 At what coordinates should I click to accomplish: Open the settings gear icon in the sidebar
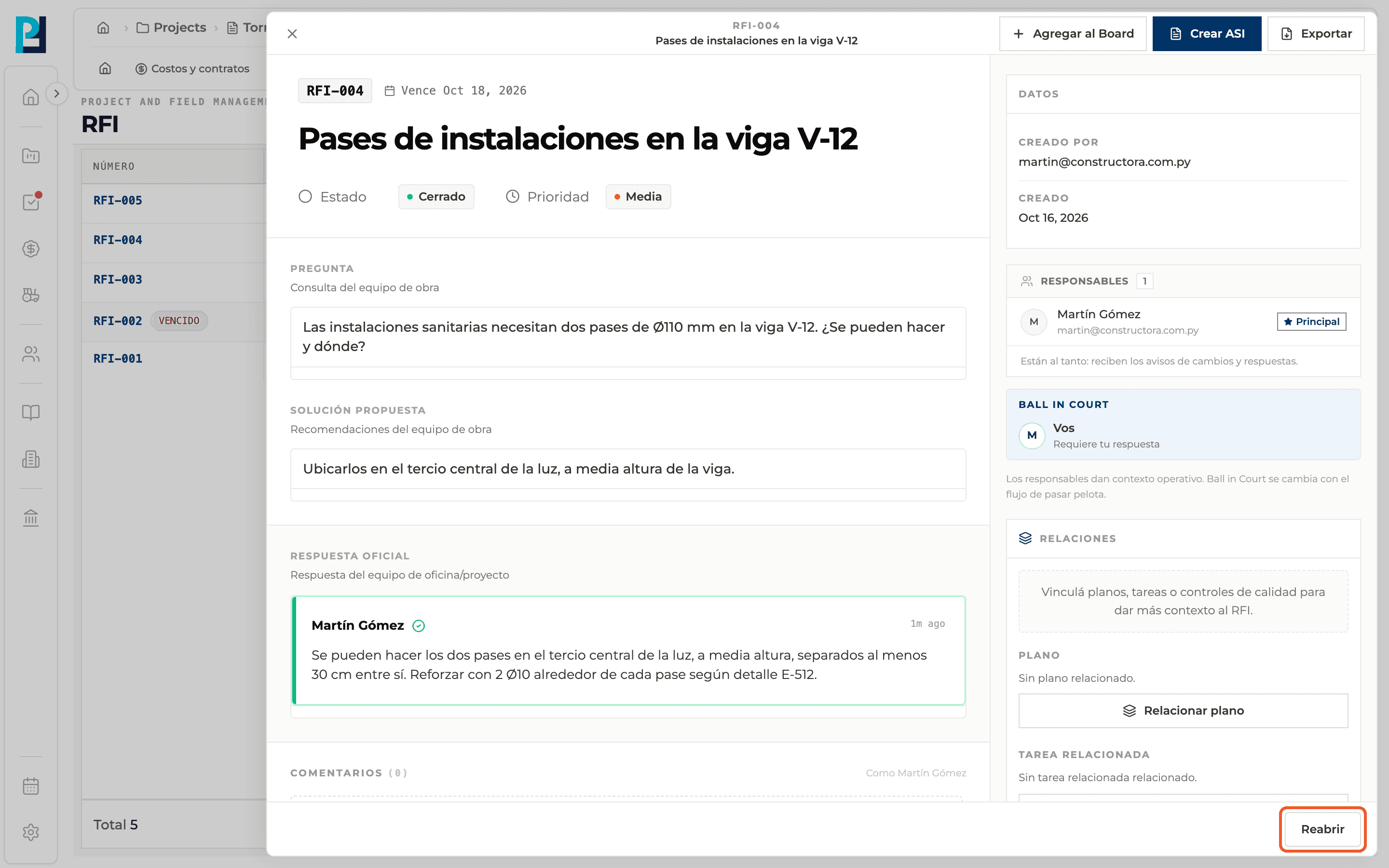tap(31, 832)
